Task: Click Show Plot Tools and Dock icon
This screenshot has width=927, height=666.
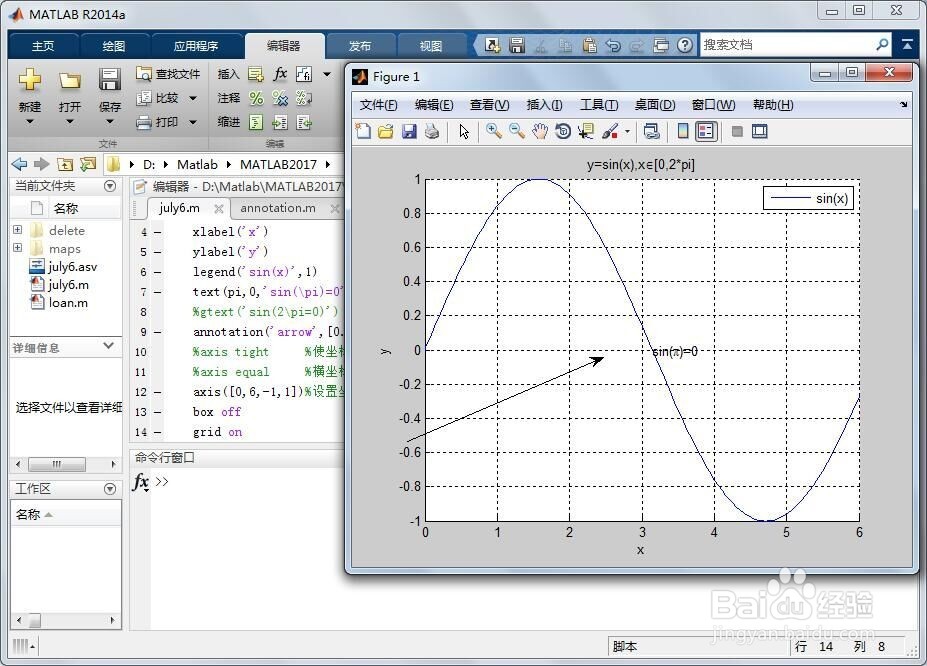Action: click(x=760, y=131)
